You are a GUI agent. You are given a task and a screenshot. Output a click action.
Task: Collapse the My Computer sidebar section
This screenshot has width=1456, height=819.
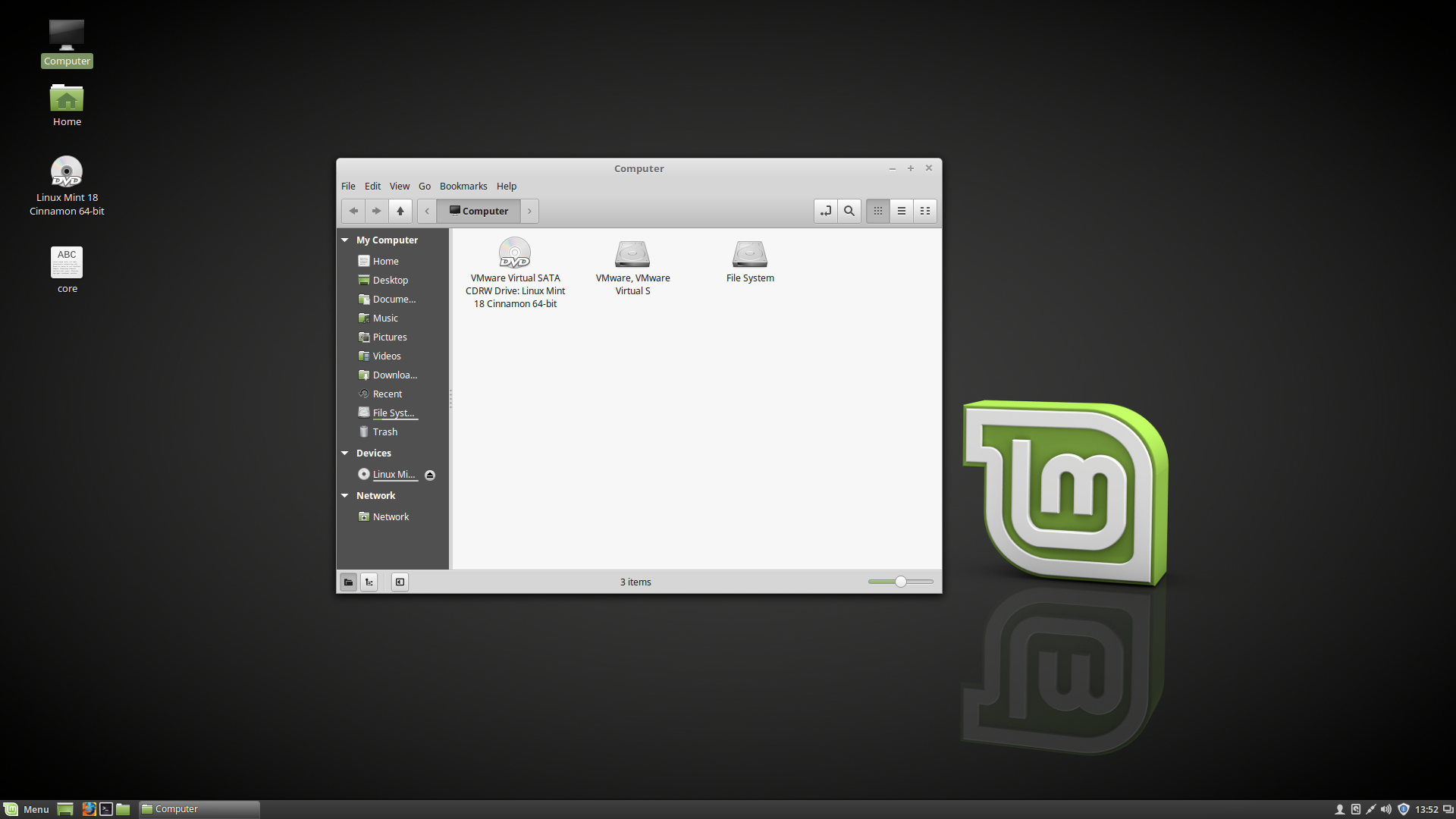click(345, 240)
